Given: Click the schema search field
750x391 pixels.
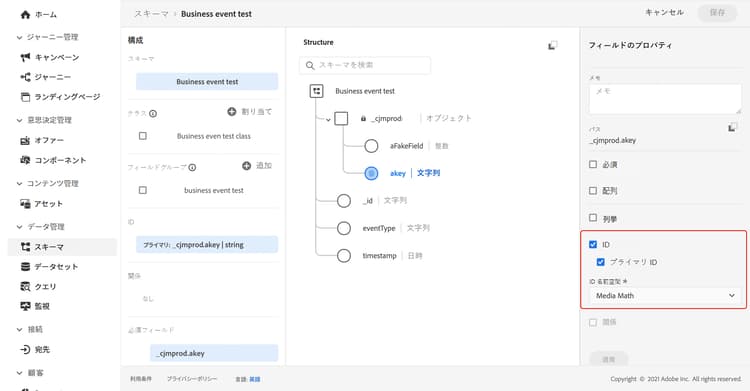Looking at the screenshot, I should 365,65.
